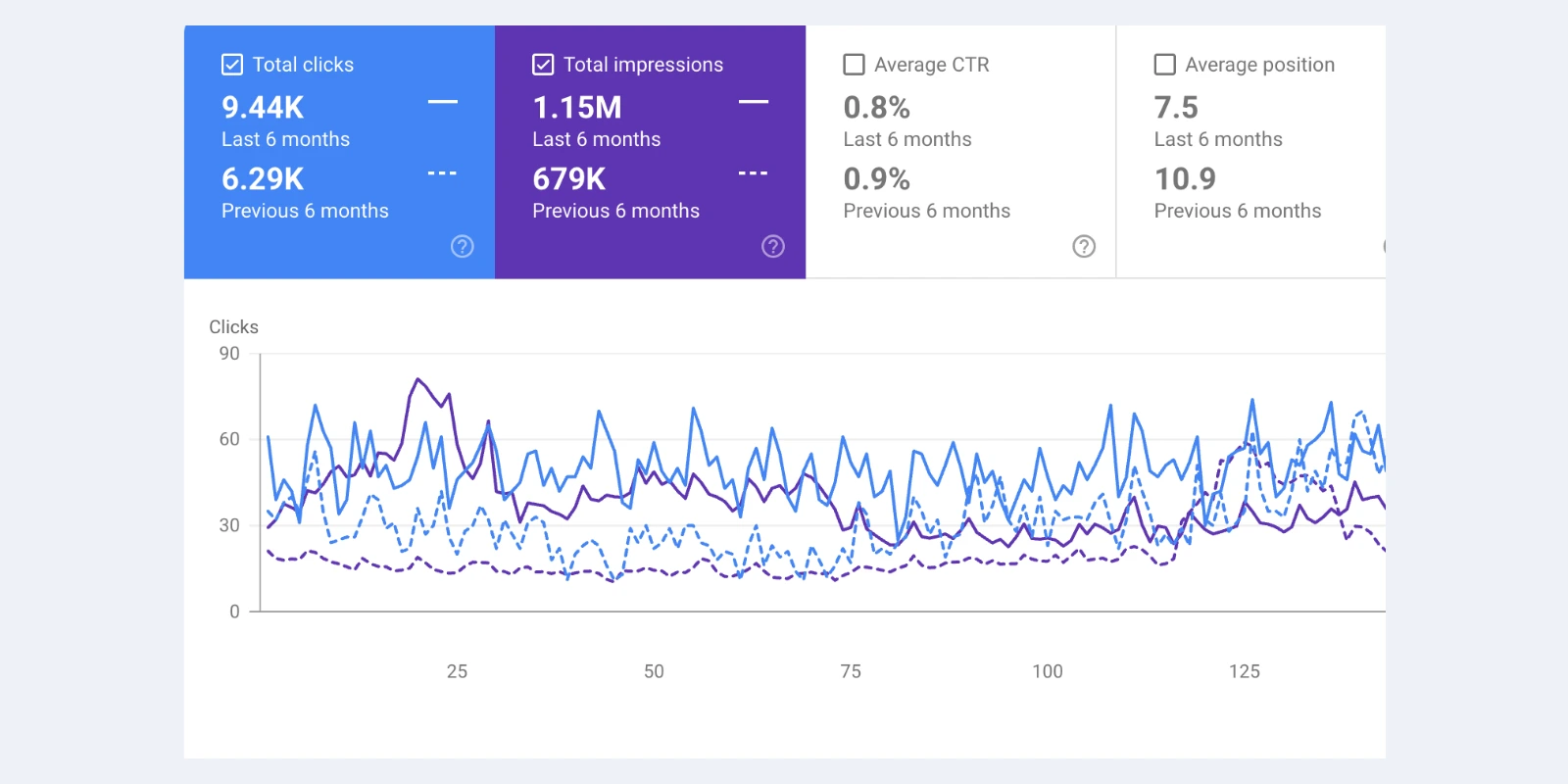Click solid line legend beside 9.44K
This screenshot has width=1568, height=784.
(x=443, y=102)
